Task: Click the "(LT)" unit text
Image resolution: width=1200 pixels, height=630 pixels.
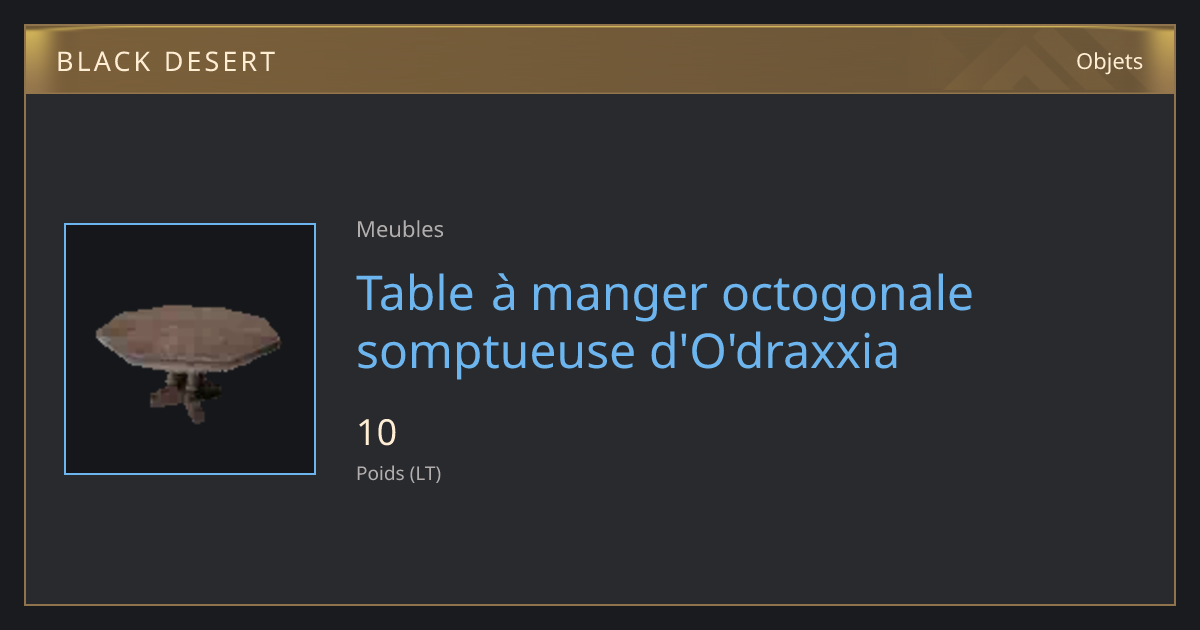Action: [x=425, y=474]
